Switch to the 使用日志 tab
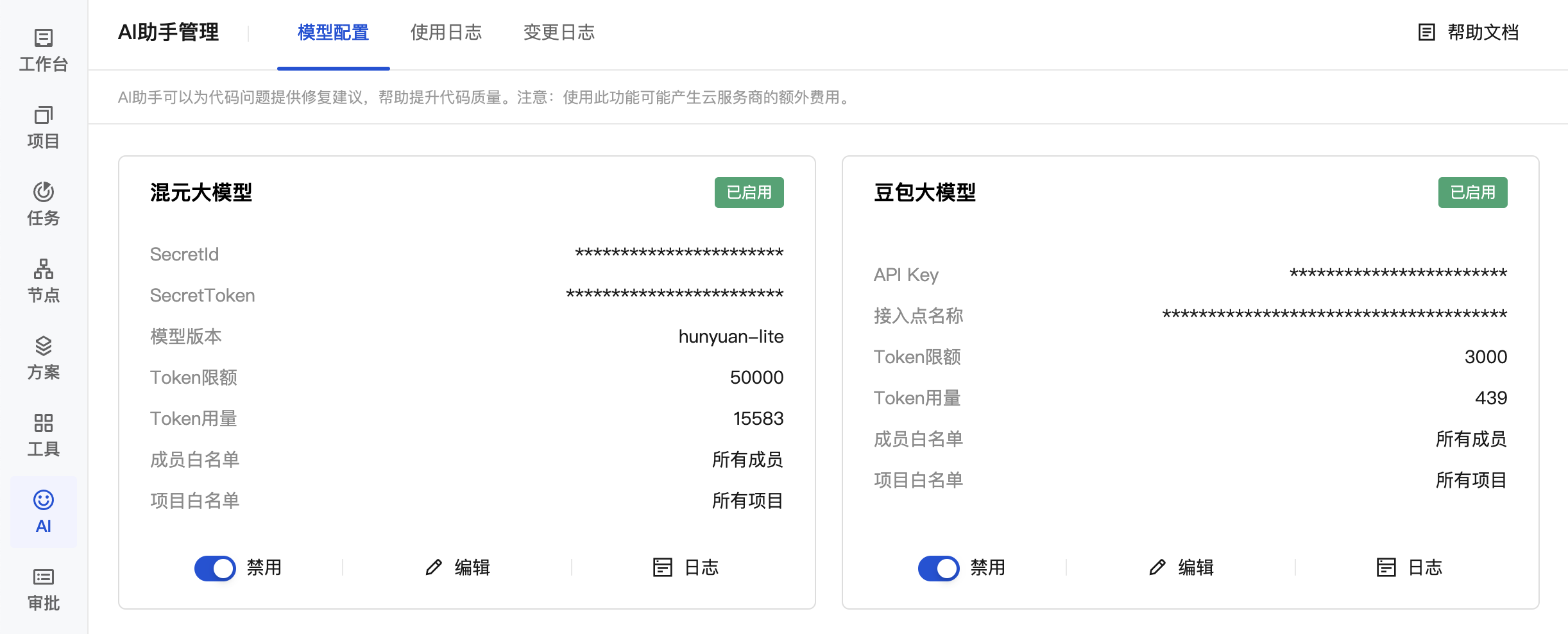This screenshot has width=1568, height=634. click(447, 32)
